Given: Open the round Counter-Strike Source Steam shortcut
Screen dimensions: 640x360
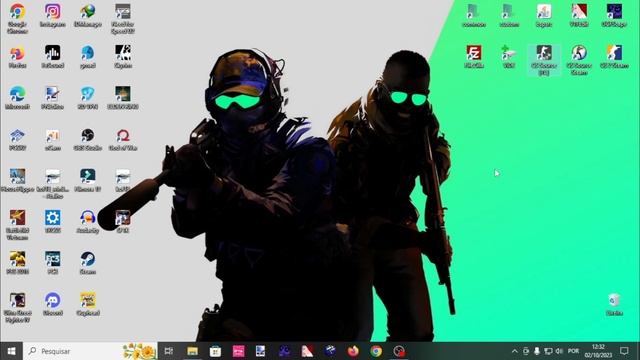Looking at the screenshot, I should 579,60.
